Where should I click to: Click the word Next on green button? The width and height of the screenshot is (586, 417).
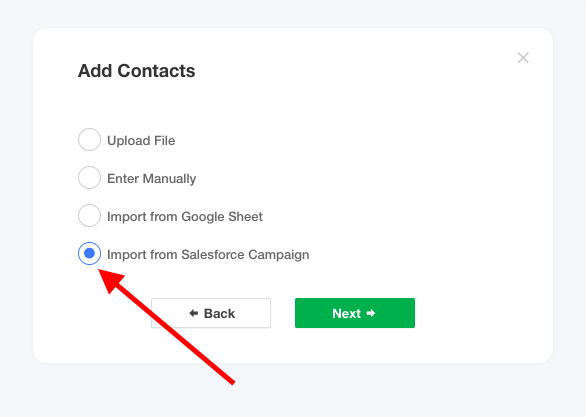click(x=346, y=313)
